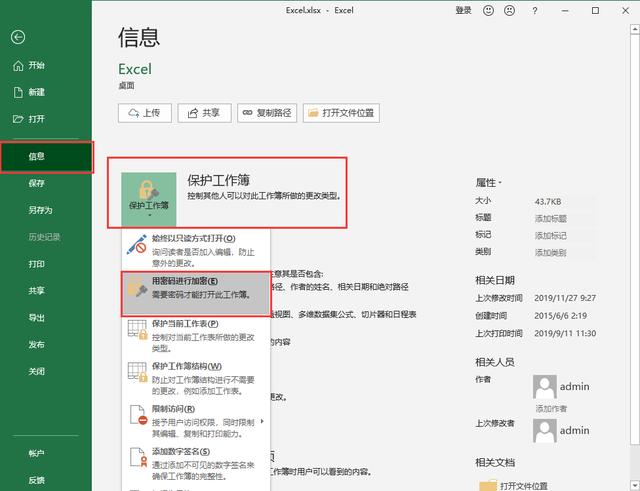
Task: Click the signature ribbon icon for 添加数字签名
Action: 138,458
